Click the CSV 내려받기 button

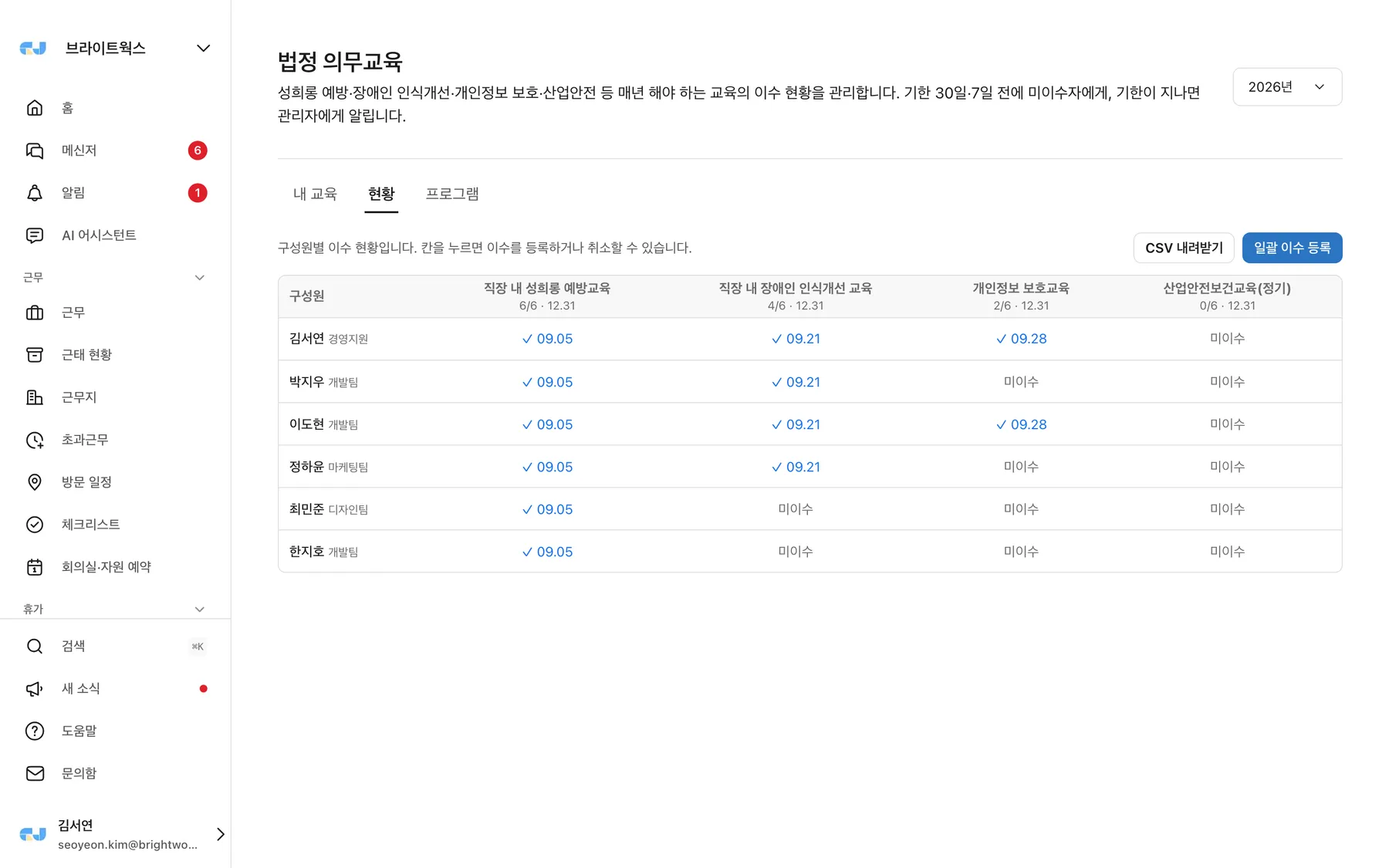coord(1184,248)
